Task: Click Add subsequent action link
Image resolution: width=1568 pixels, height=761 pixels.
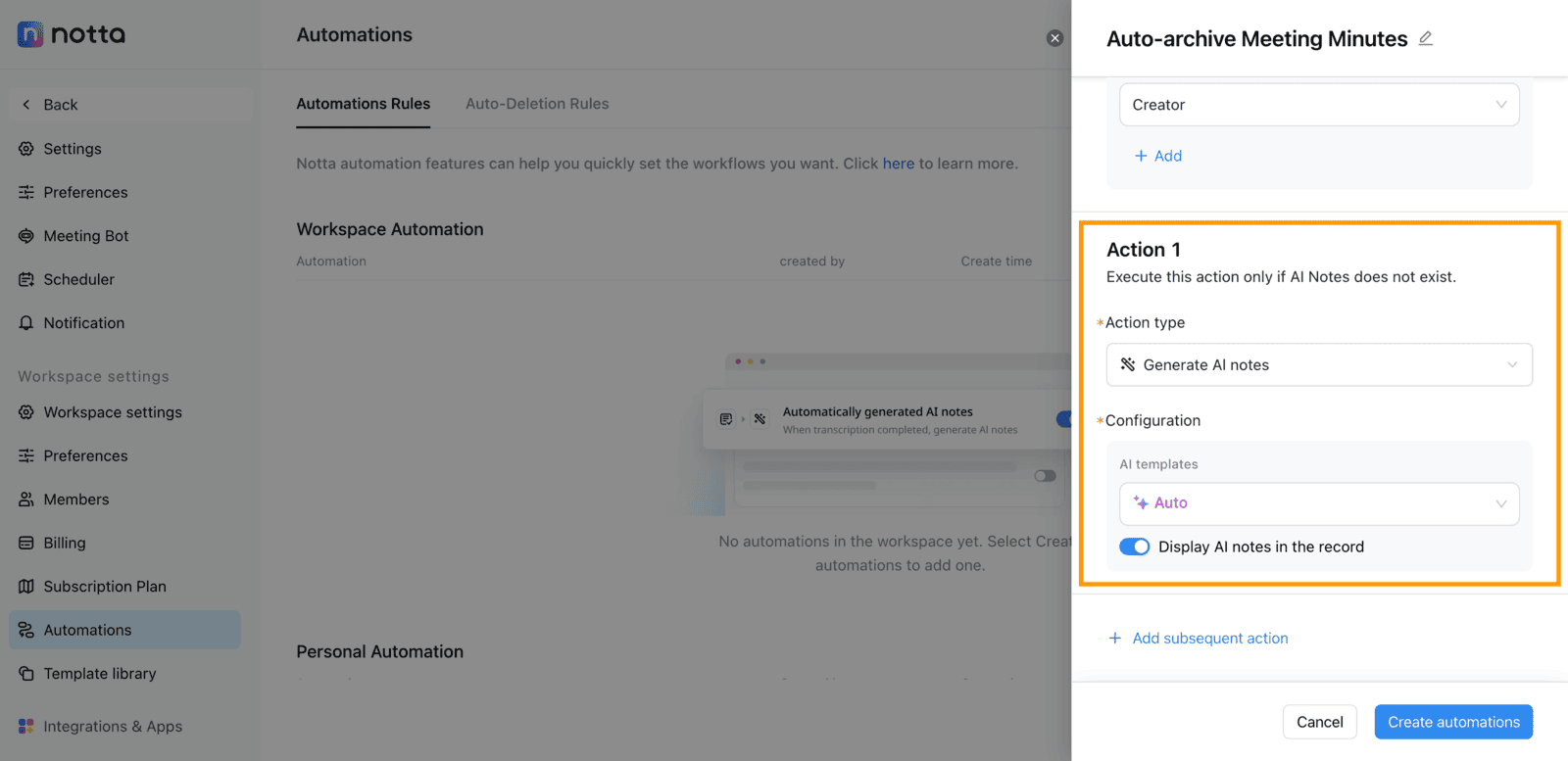Action: (x=1199, y=639)
